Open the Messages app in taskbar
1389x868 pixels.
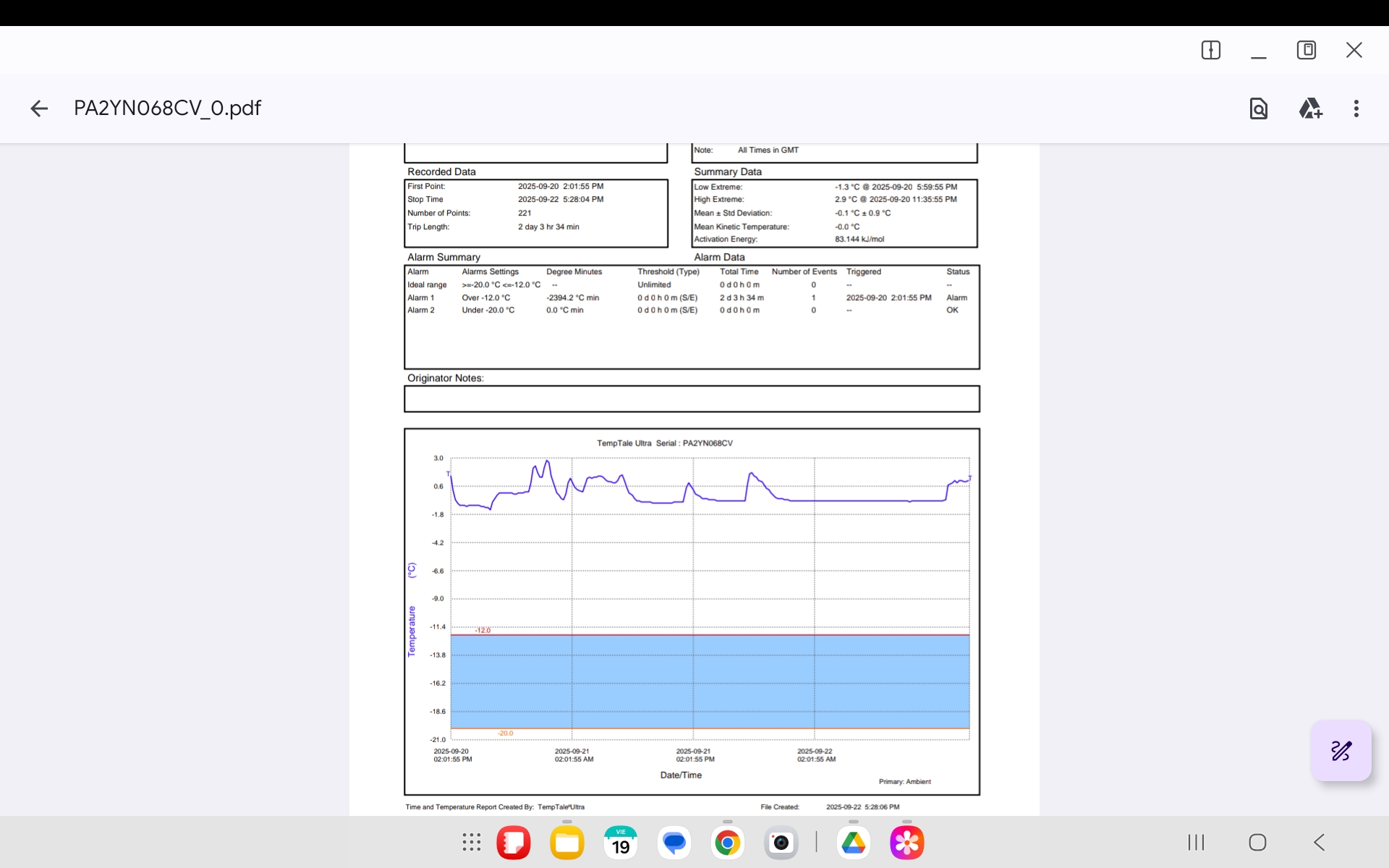click(x=674, y=843)
